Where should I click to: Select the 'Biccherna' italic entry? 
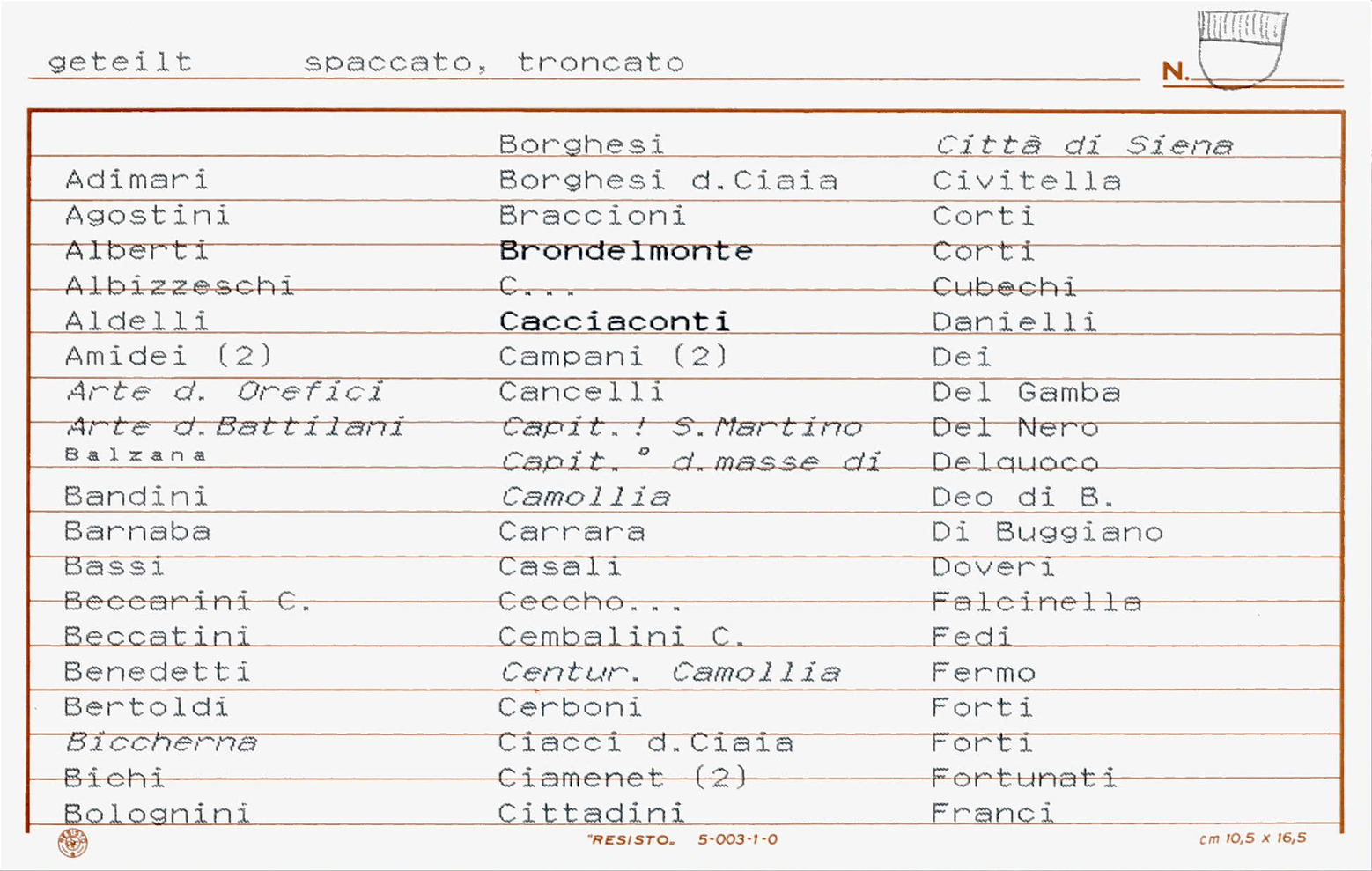tap(161, 742)
